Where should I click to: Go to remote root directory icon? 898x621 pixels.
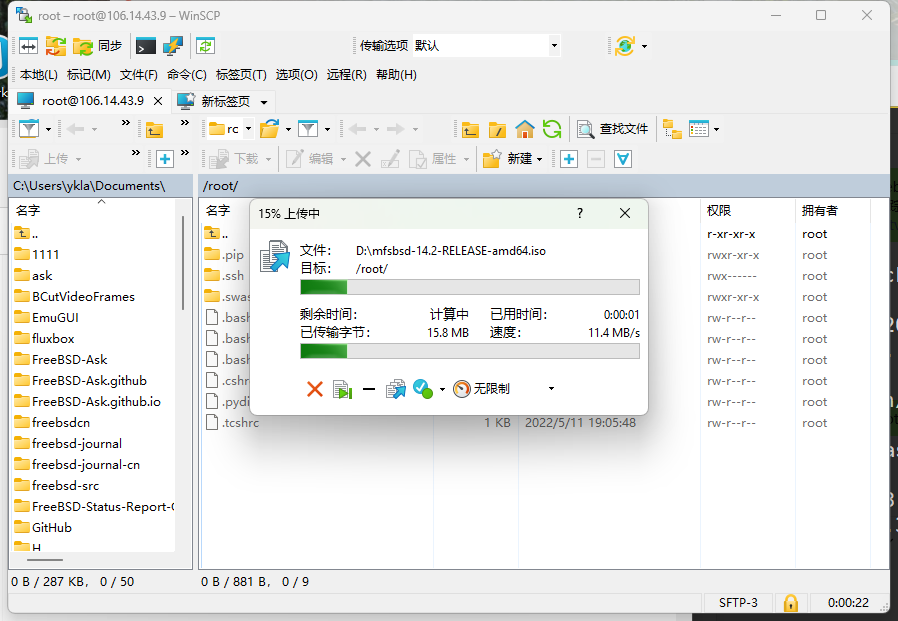point(497,129)
